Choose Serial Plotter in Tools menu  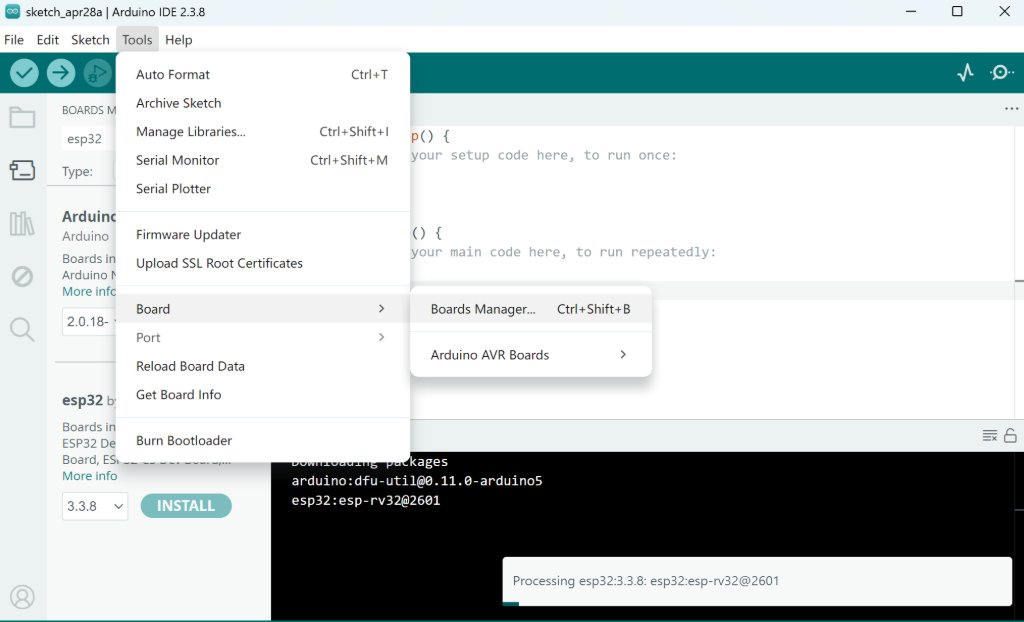click(263, 189)
